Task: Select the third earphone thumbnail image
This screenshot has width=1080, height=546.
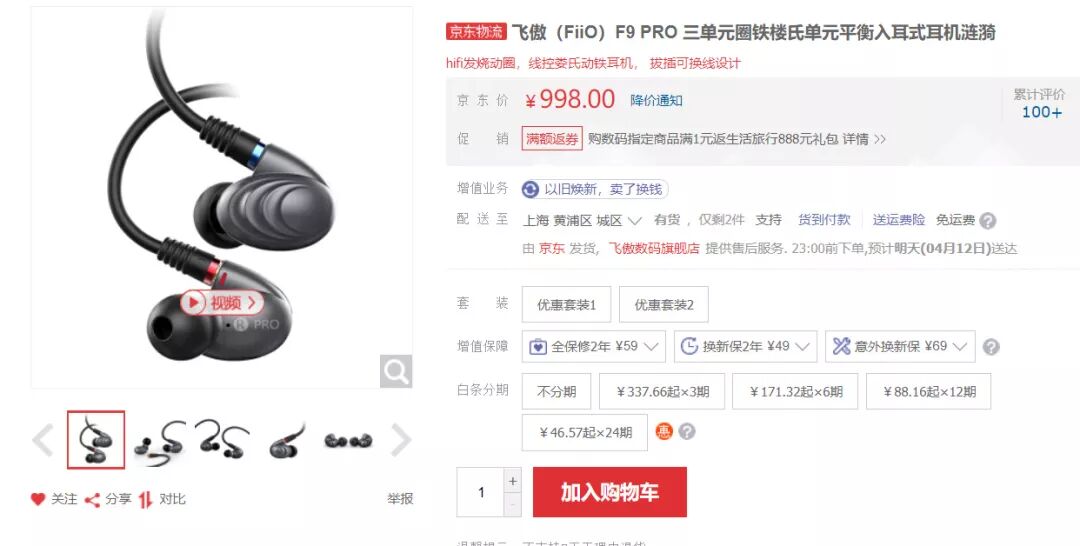Action: 222,440
